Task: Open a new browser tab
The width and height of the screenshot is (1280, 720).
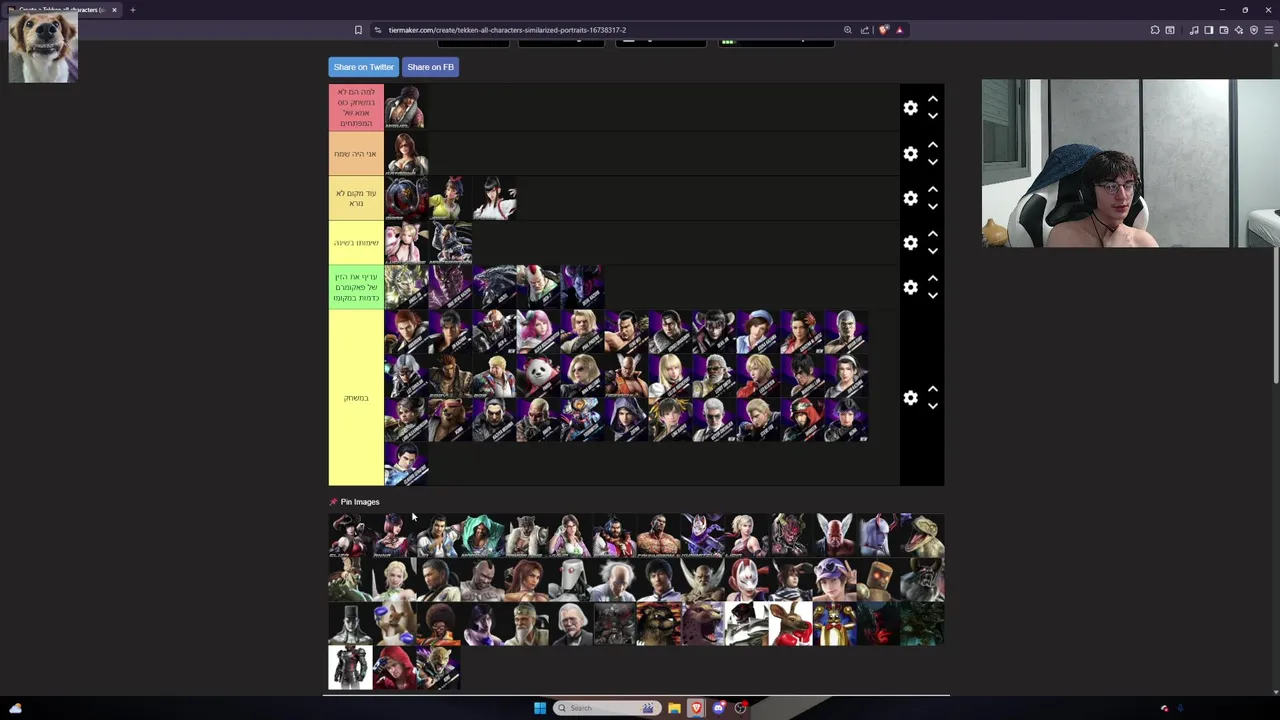Action: [x=132, y=10]
